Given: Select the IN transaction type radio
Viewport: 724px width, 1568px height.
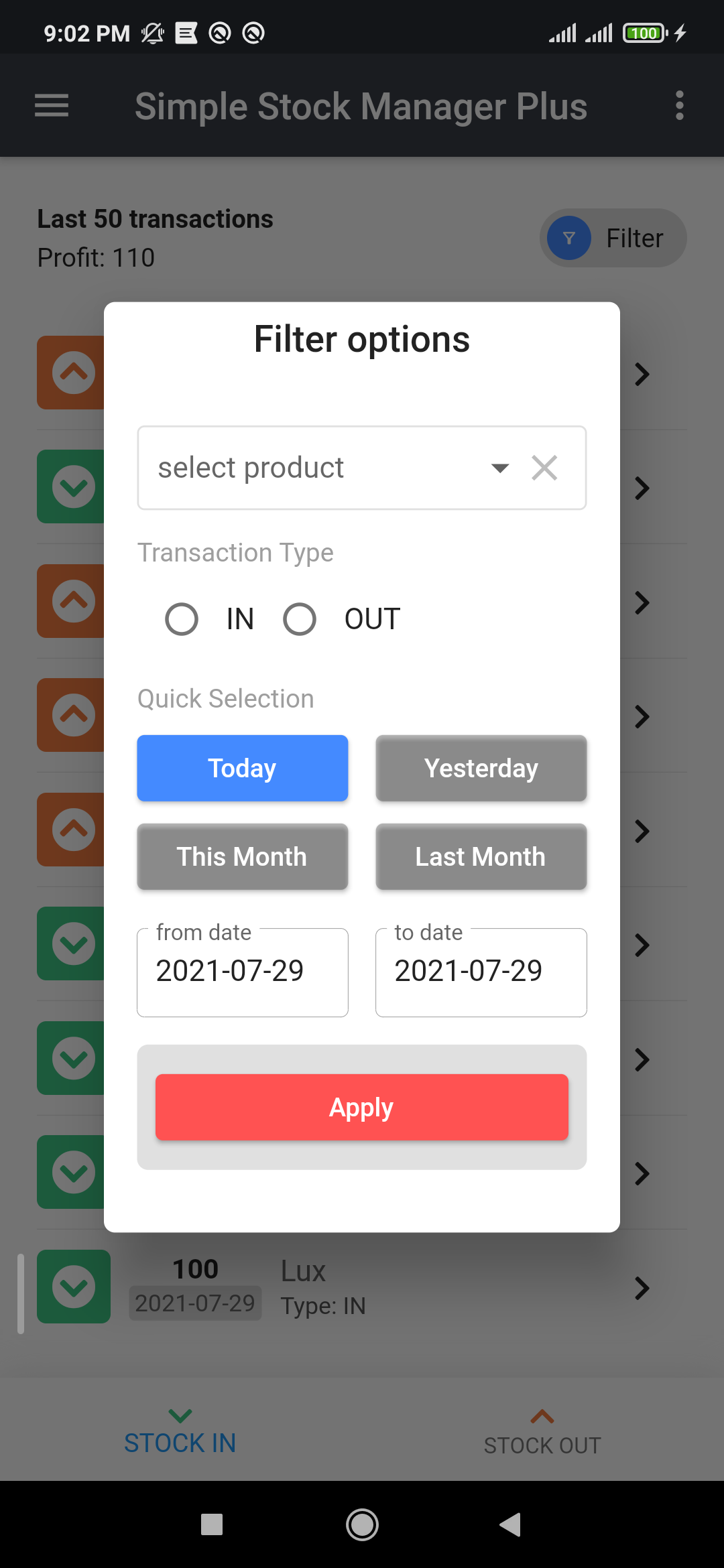Looking at the screenshot, I should 182,618.
